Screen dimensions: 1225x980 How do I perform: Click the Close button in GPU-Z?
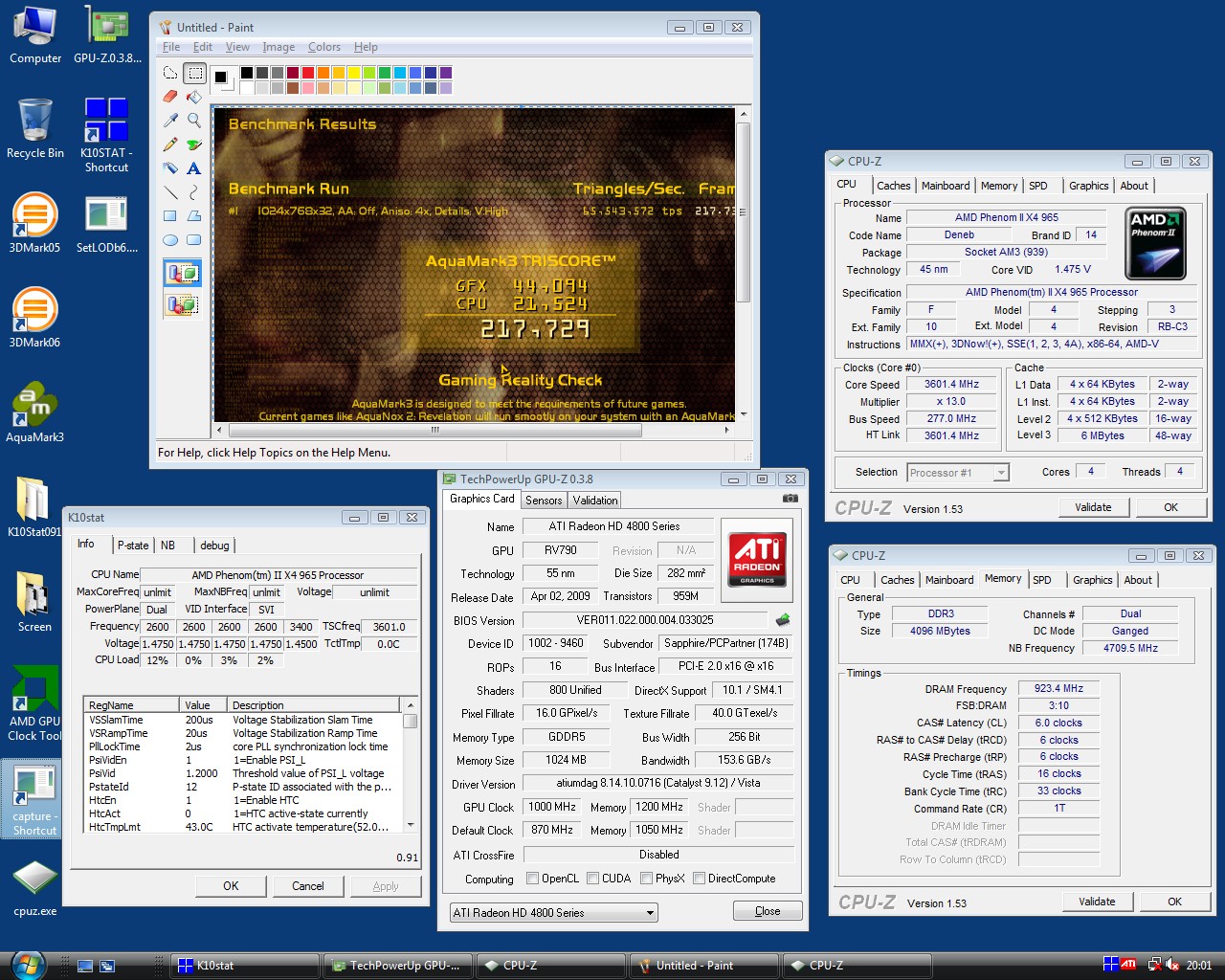click(768, 911)
